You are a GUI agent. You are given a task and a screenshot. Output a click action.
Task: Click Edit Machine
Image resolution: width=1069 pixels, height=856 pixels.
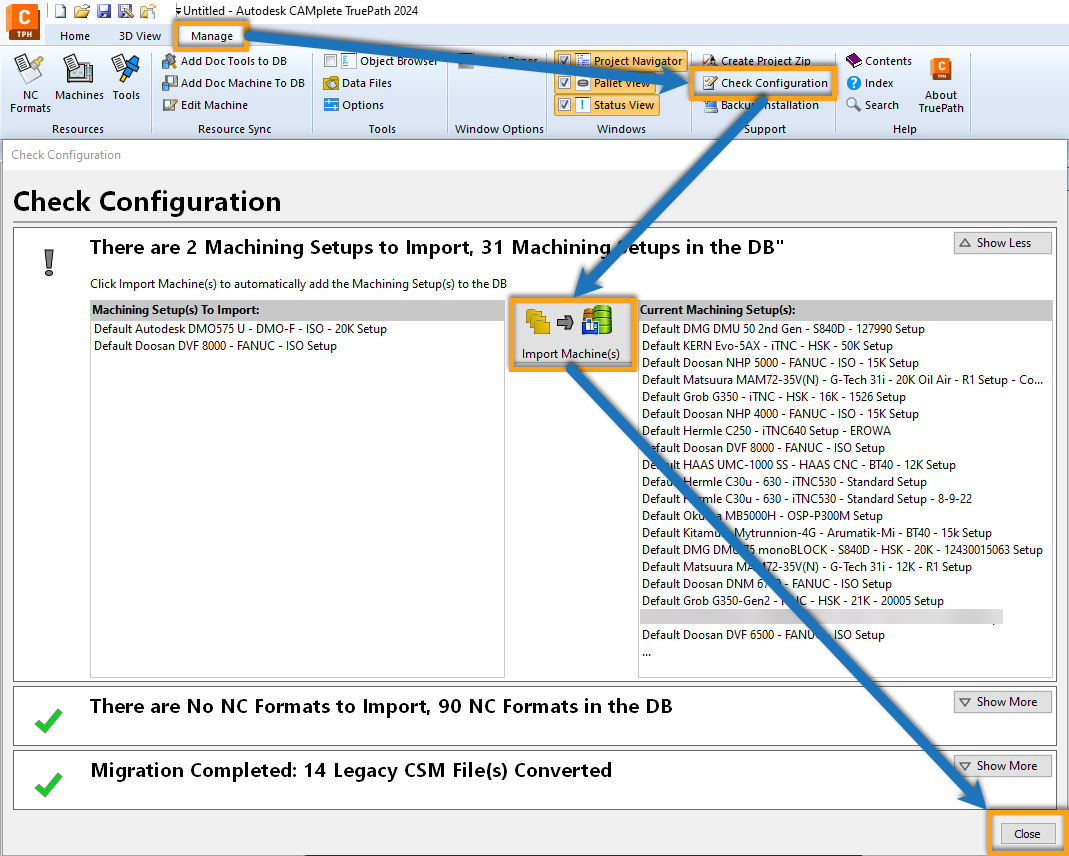[205, 105]
